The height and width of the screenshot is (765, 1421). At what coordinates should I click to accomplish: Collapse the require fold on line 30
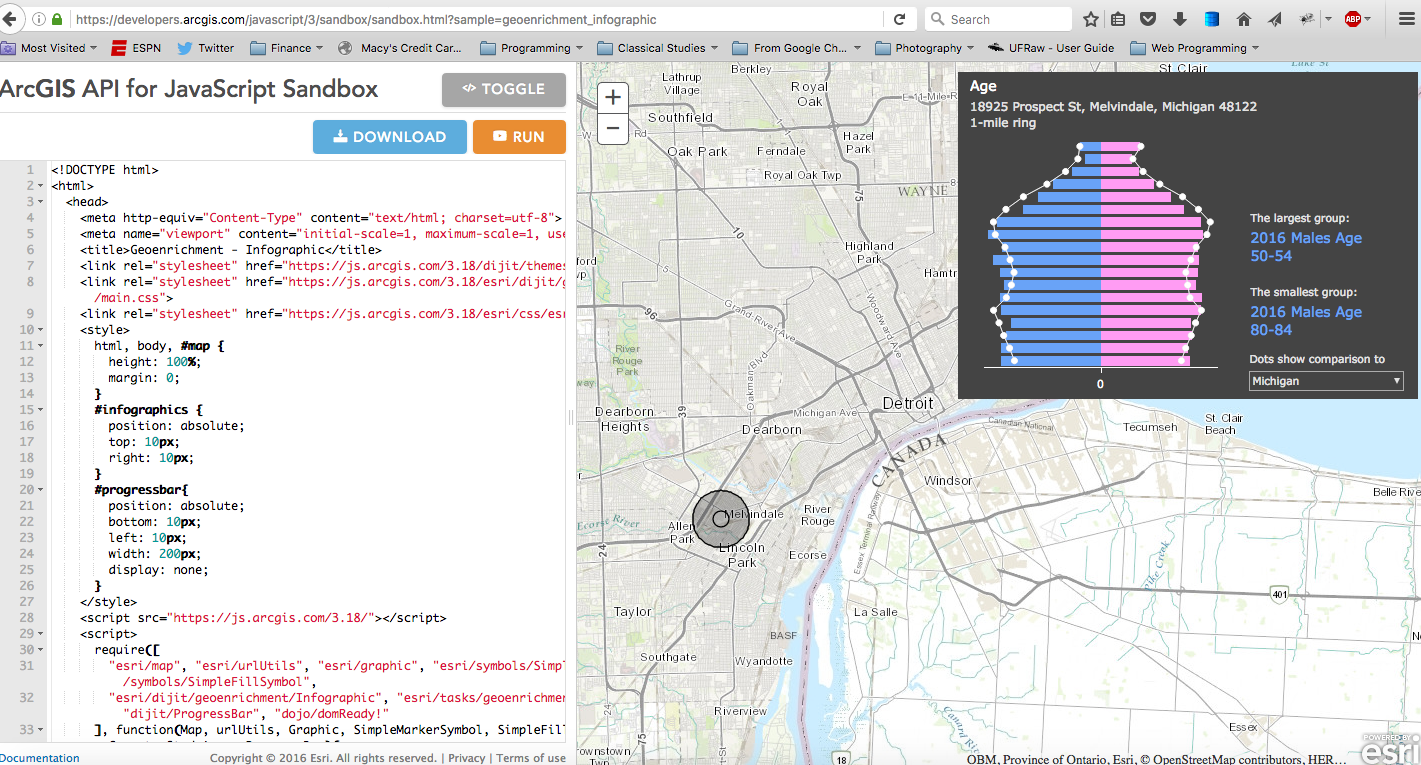tap(39, 650)
